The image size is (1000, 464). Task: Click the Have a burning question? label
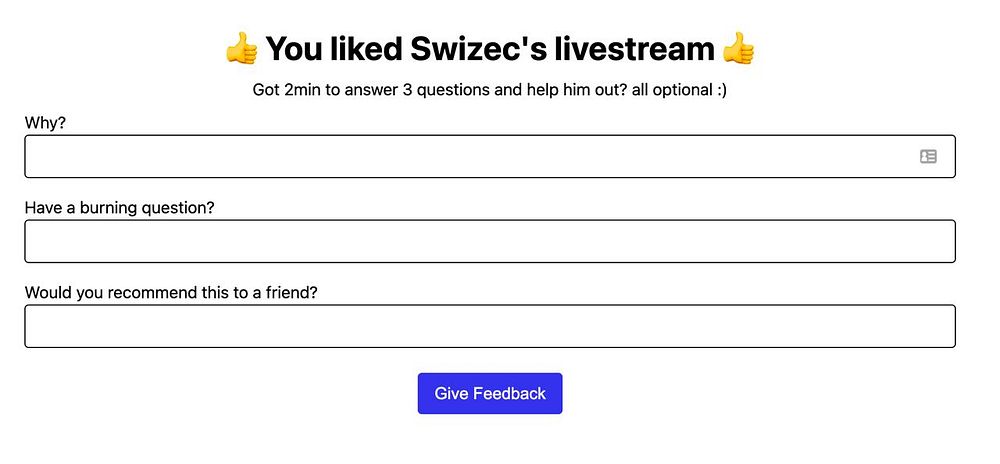click(119, 208)
